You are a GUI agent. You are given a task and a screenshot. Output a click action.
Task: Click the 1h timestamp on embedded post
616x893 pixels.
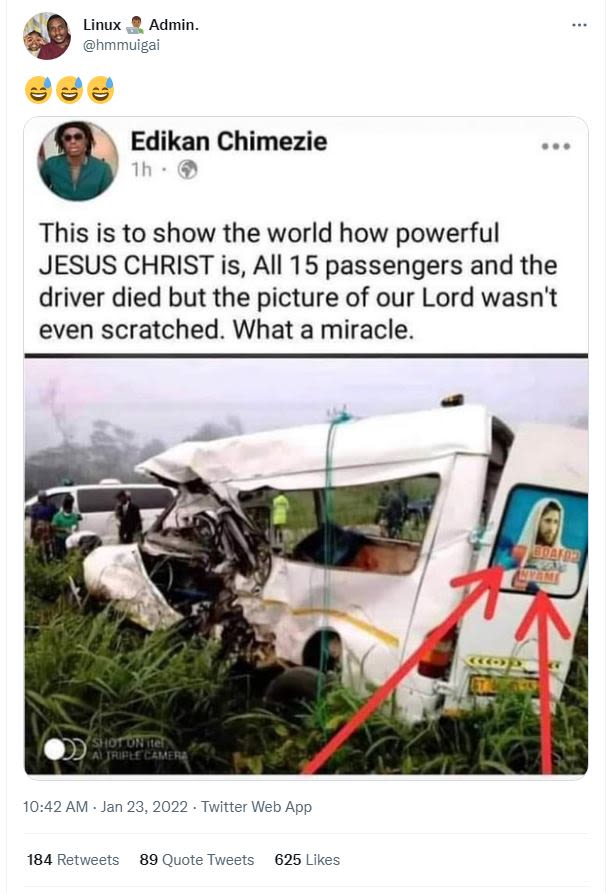pos(142,170)
